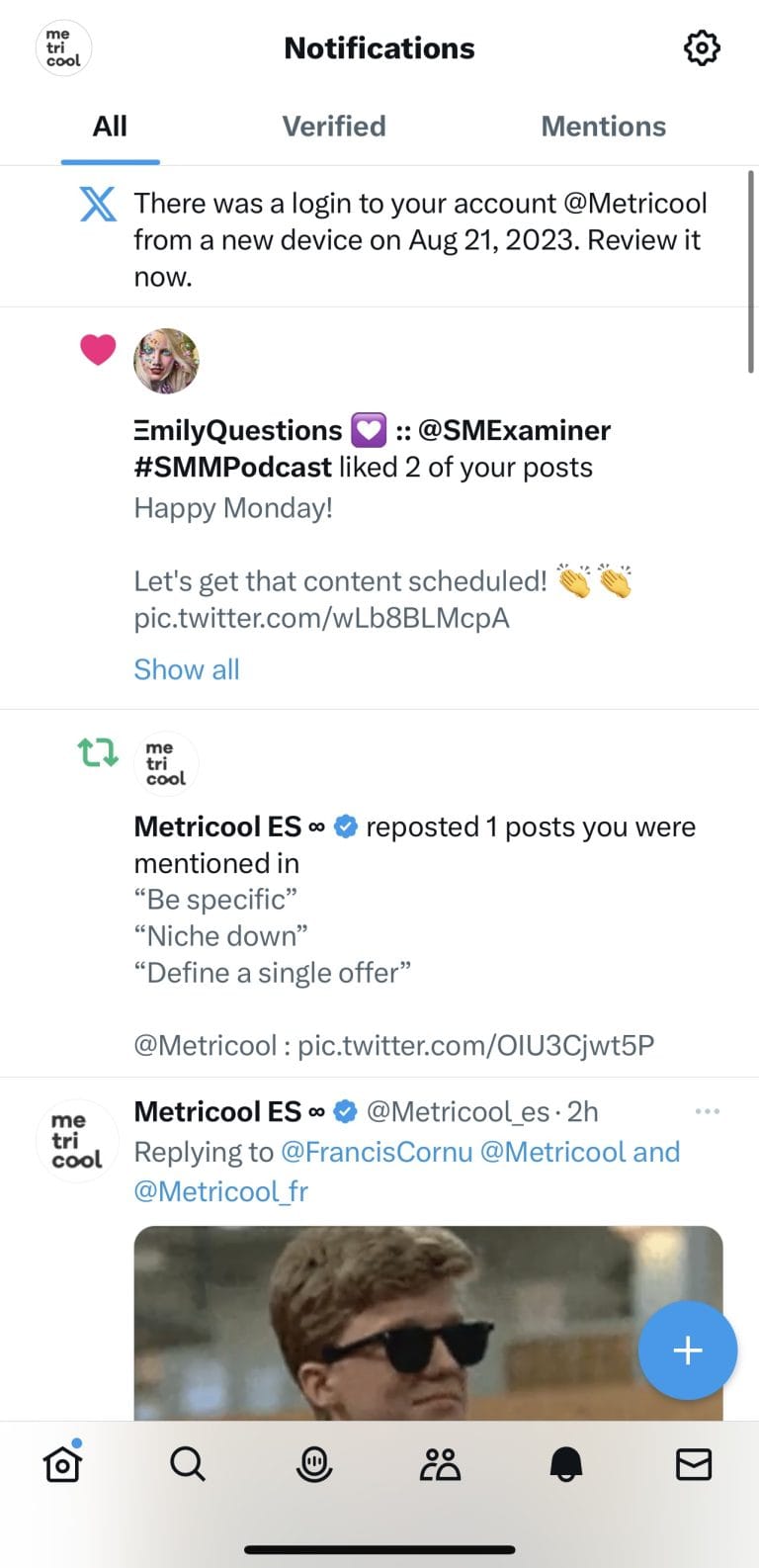Open more options on Metricool ES post

tap(708, 1111)
